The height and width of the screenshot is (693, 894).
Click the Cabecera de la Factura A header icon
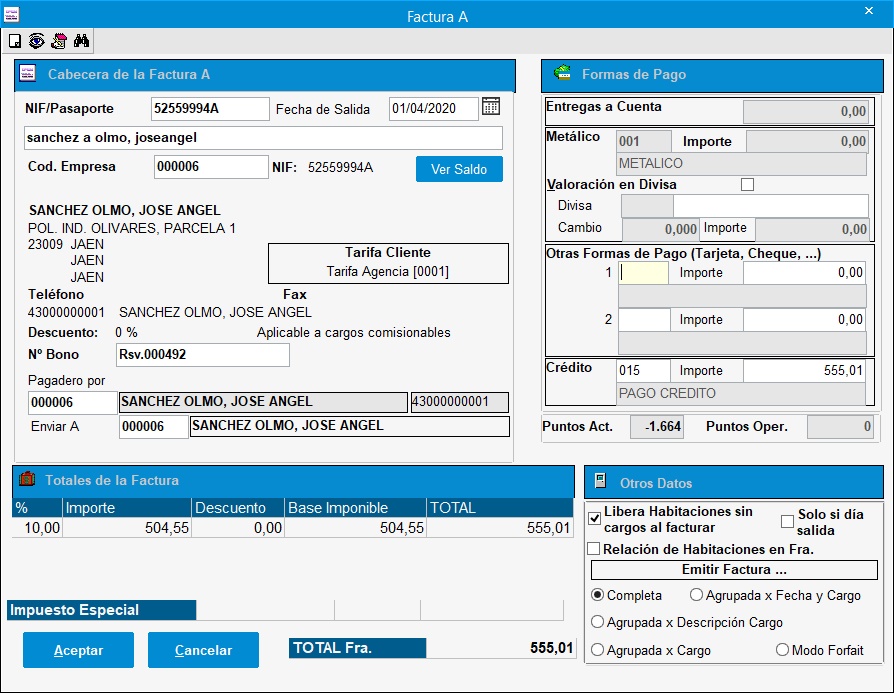[27, 74]
